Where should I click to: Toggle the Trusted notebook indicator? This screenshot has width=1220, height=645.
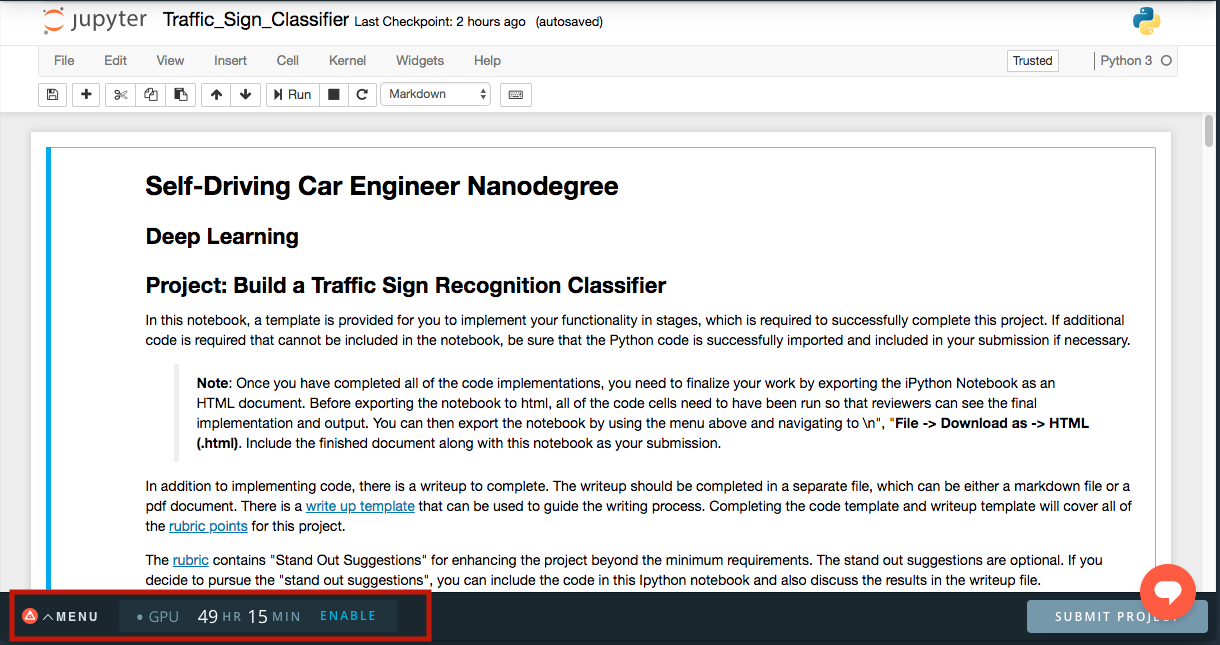[1032, 61]
